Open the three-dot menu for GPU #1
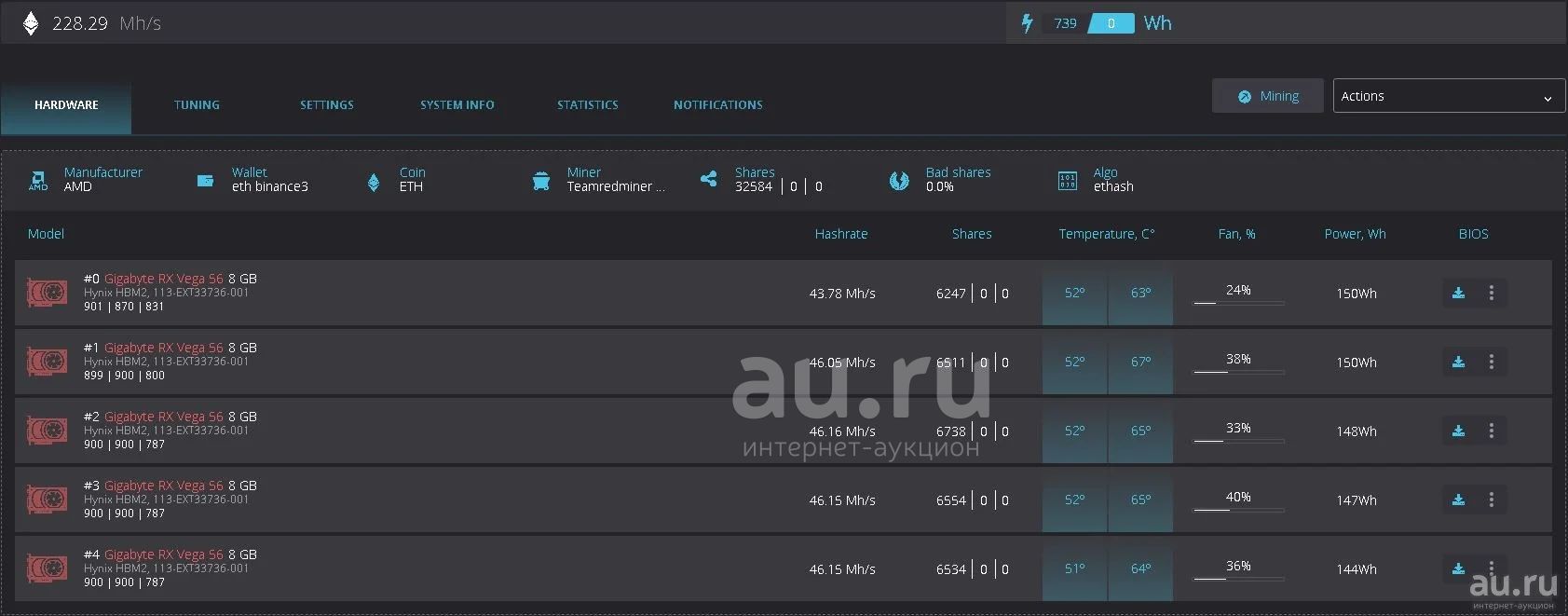 [1491, 362]
